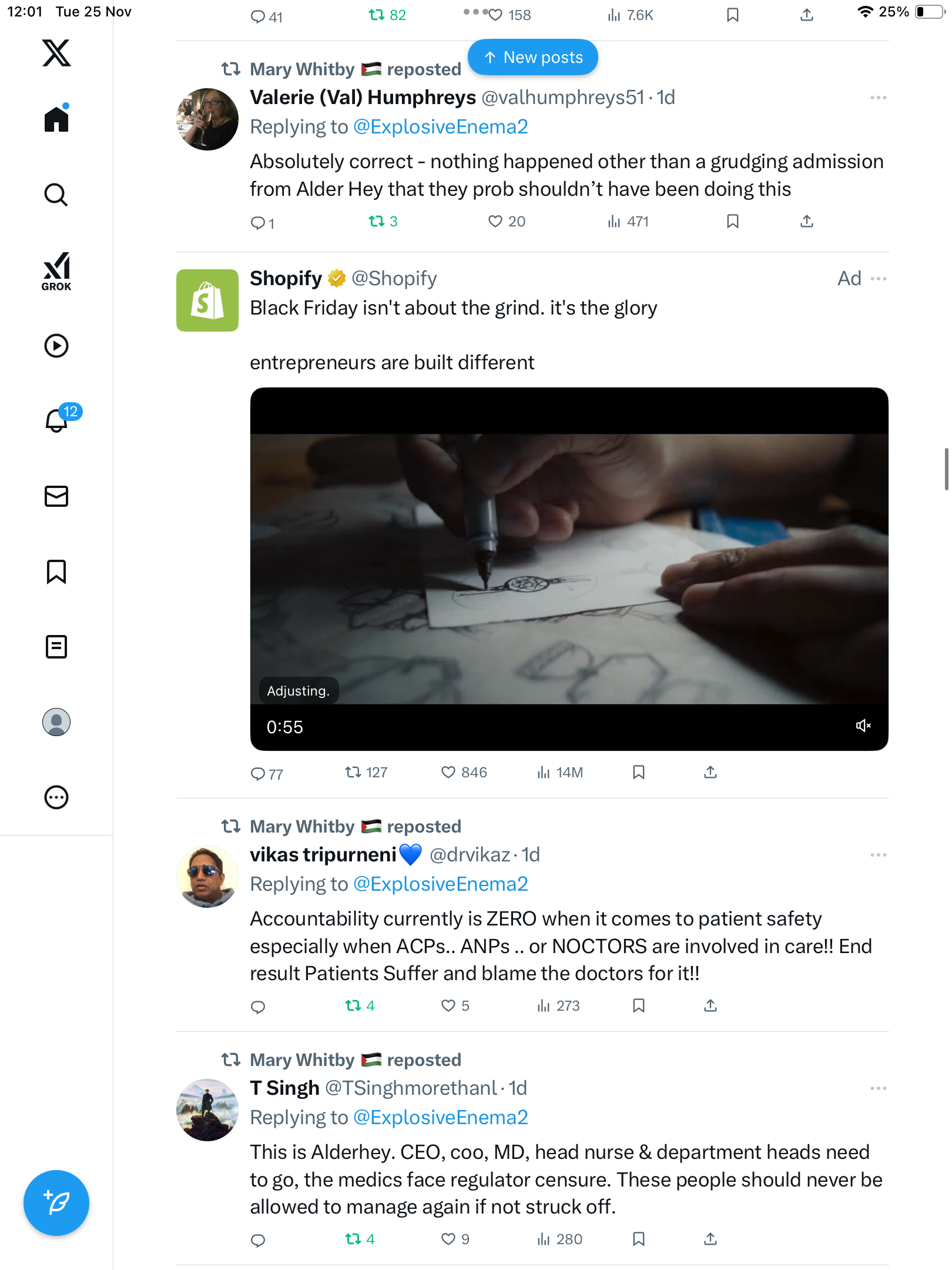
Task: Open Messages envelope in sidebar
Action: 56,496
